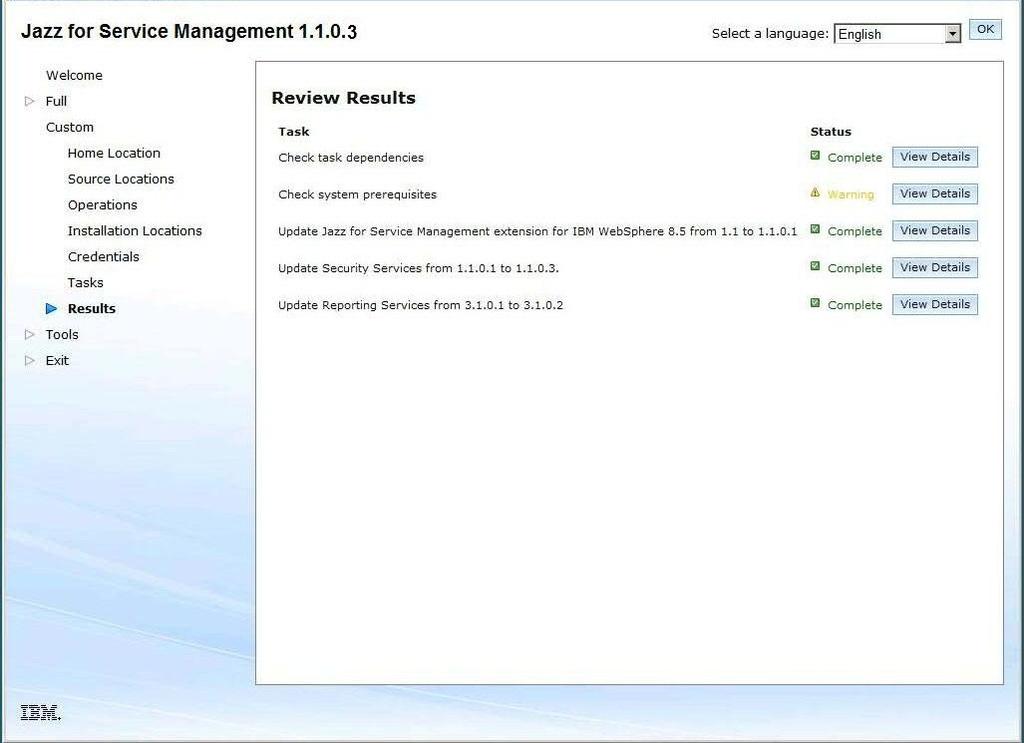Click the Jazz for Service Management 1.1.0.3 title
This screenshot has width=1024, height=743.
[x=189, y=31]
